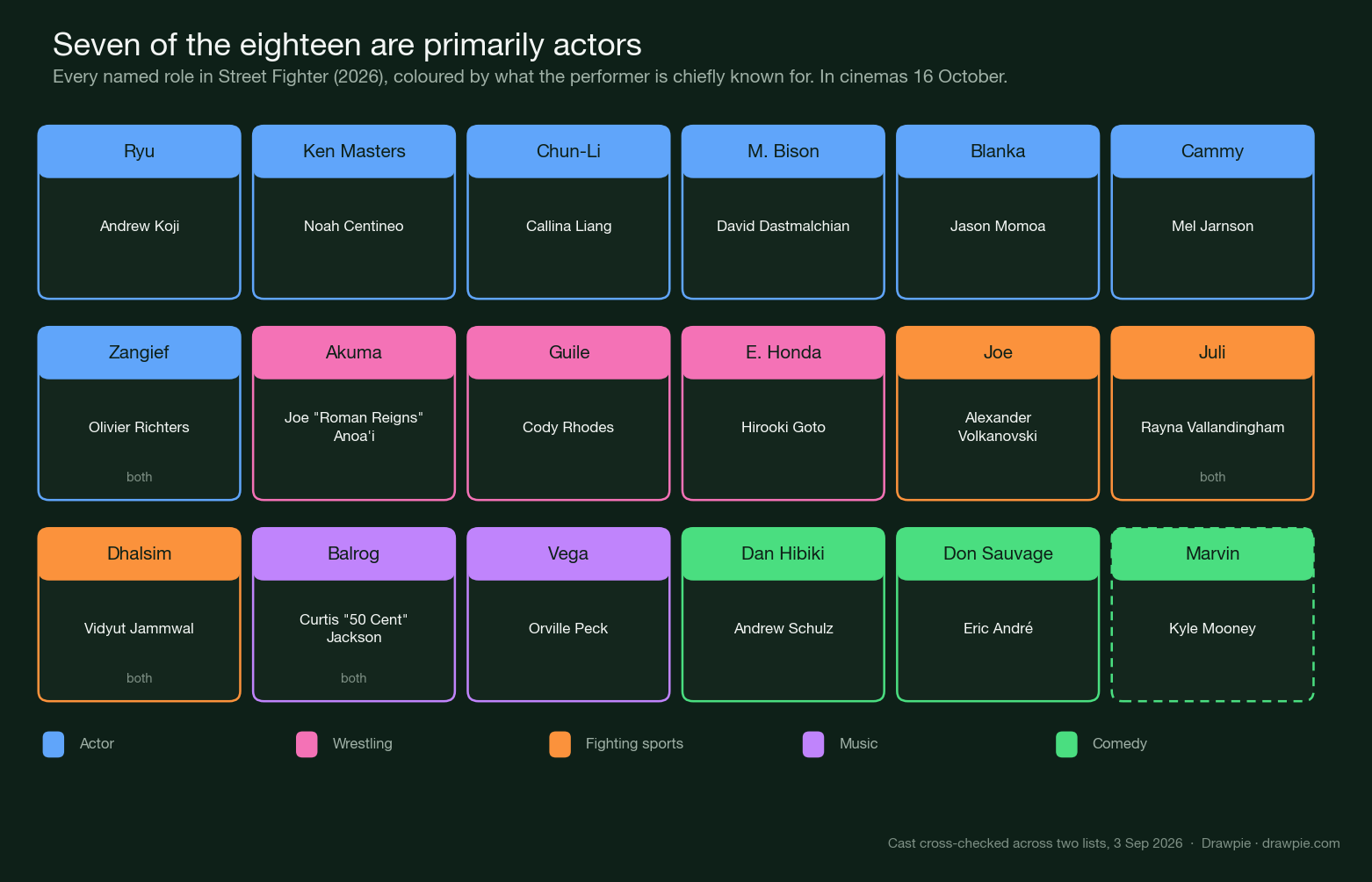Select the 'both' note in Dhalsim card
This screenshot has height=882, width=1372.
click(x=139, y=678)
